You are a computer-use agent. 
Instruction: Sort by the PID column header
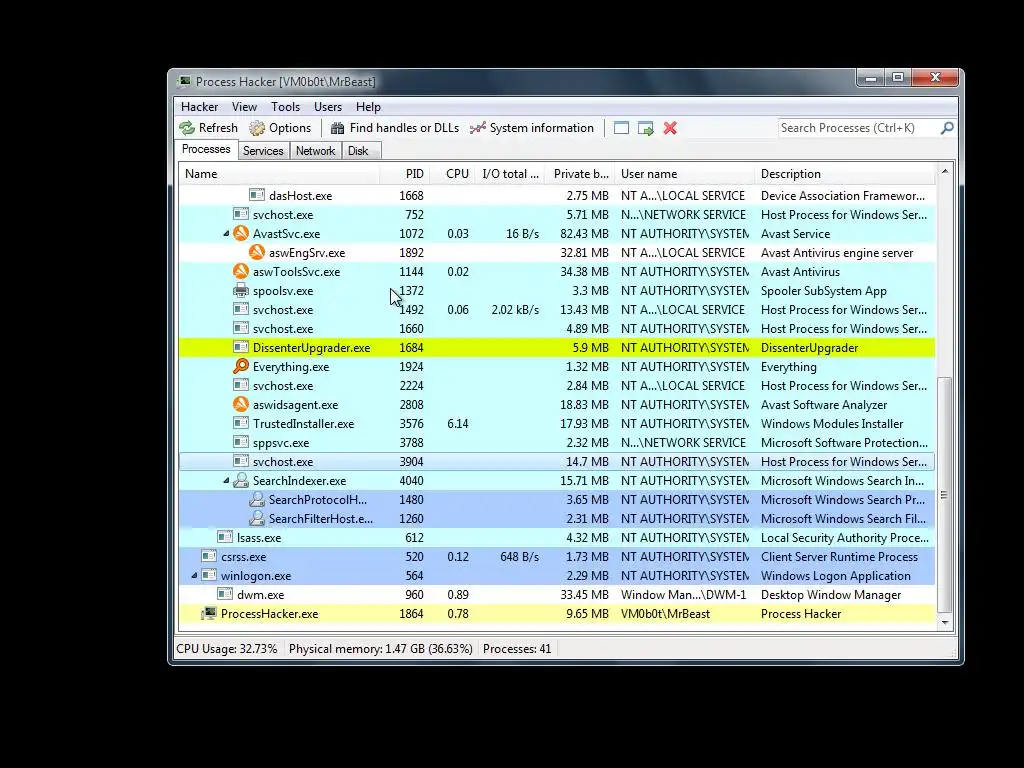point(404,174)
